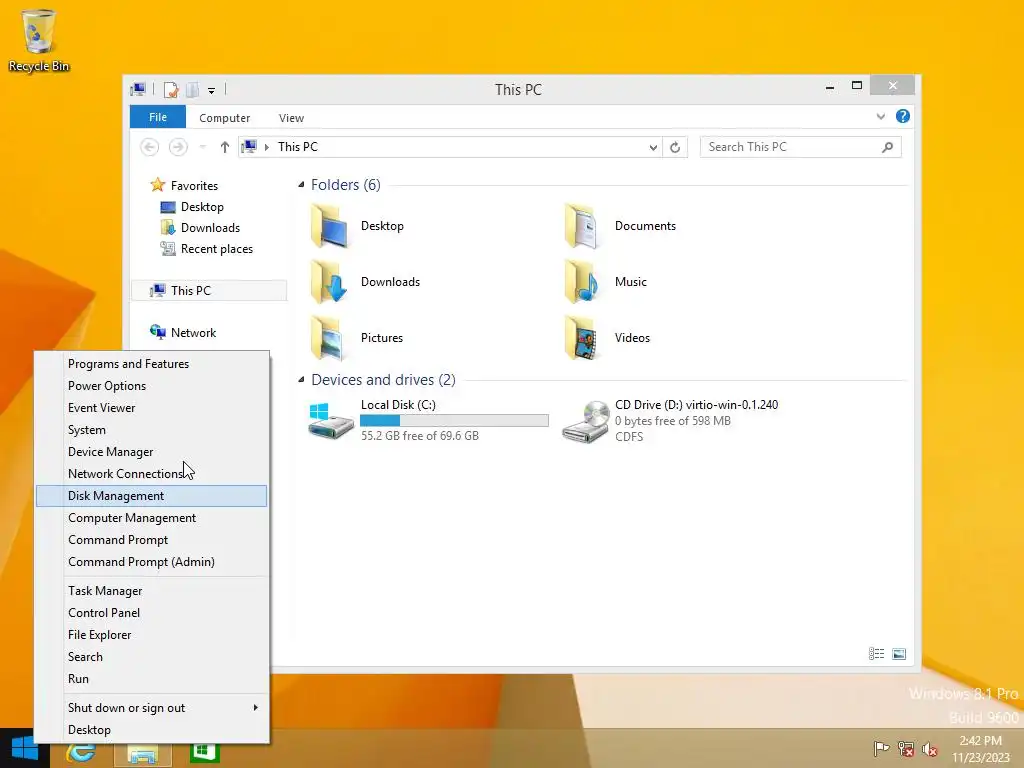
Task: Choose System from the context menu
Action: [152, 430]
